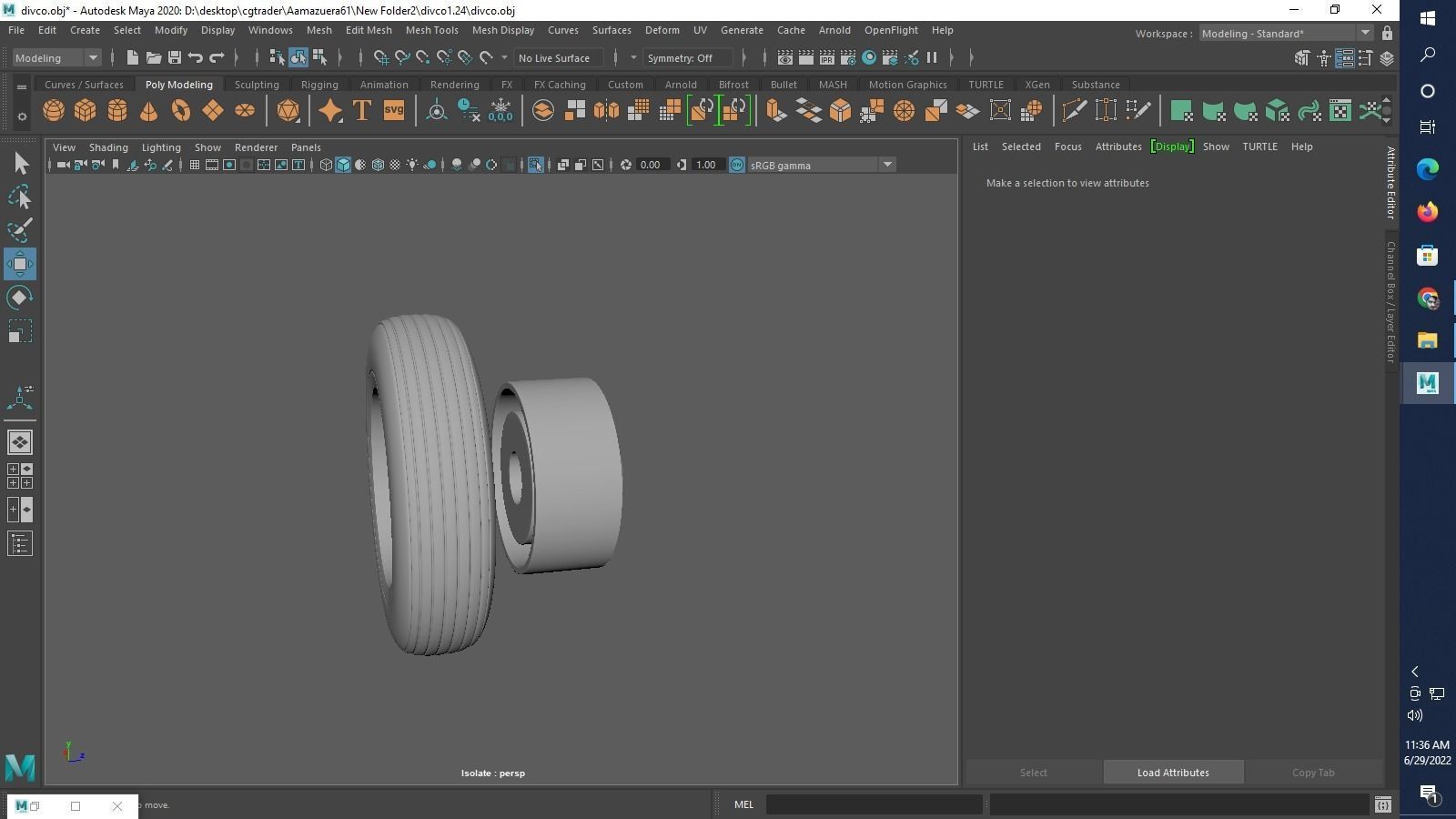The image size is (1456, 819).
Task: Activate the Rotate tool in toolbox
Action: 20,298
